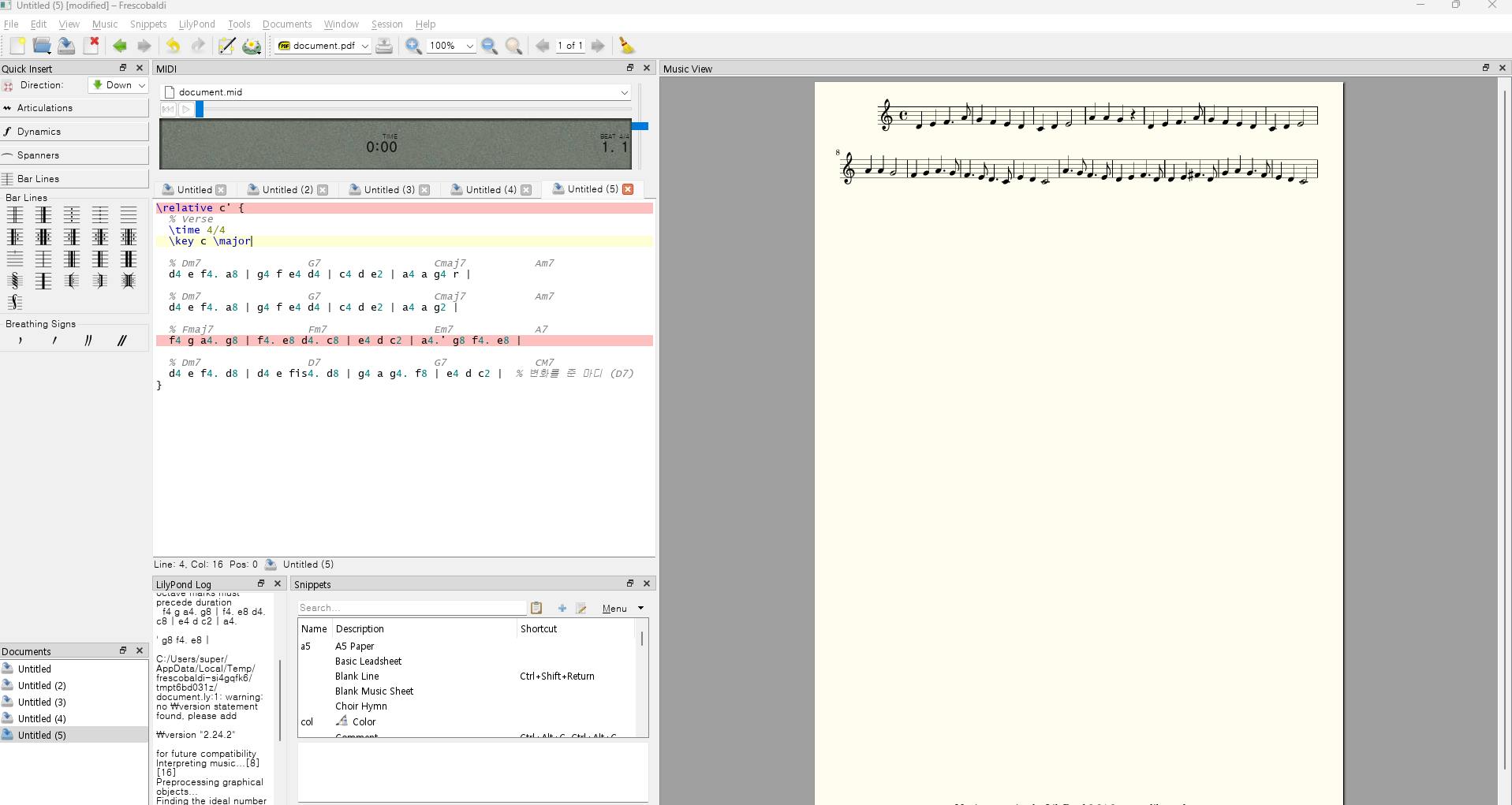Viewport: 1512px width, 805px height.
Task: Click the snippets Search field
Action: point(412,608)
